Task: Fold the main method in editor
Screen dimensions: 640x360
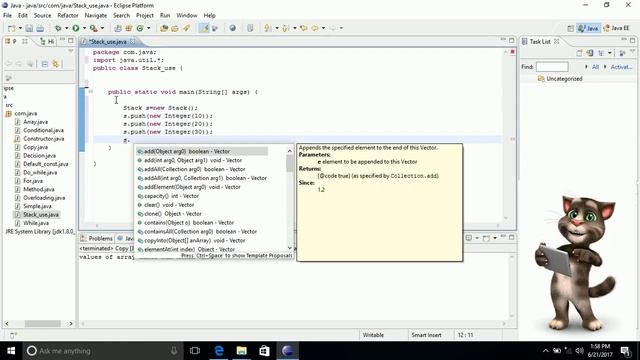Action: 91,92
